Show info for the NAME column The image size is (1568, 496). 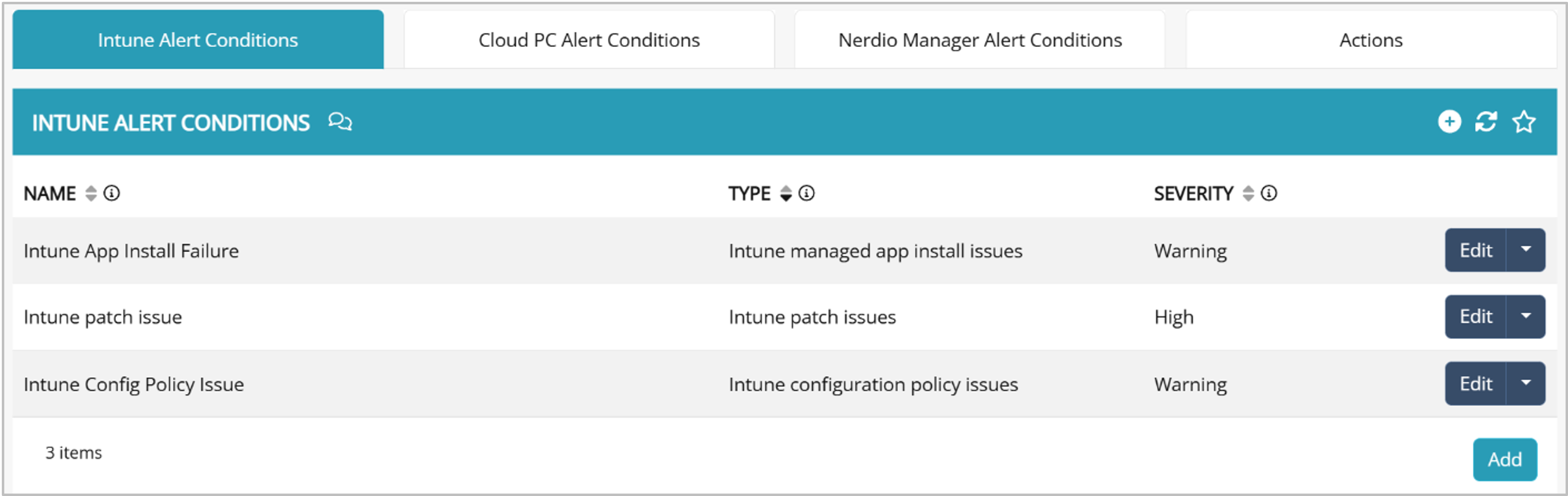(x=111, y=193)
